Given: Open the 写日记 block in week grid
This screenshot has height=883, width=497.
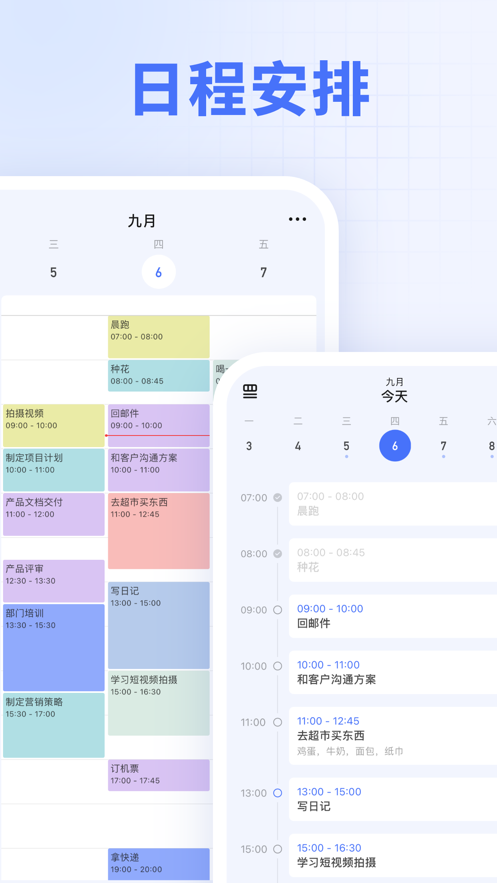Looking at the screenshot, I should point(159,625).
